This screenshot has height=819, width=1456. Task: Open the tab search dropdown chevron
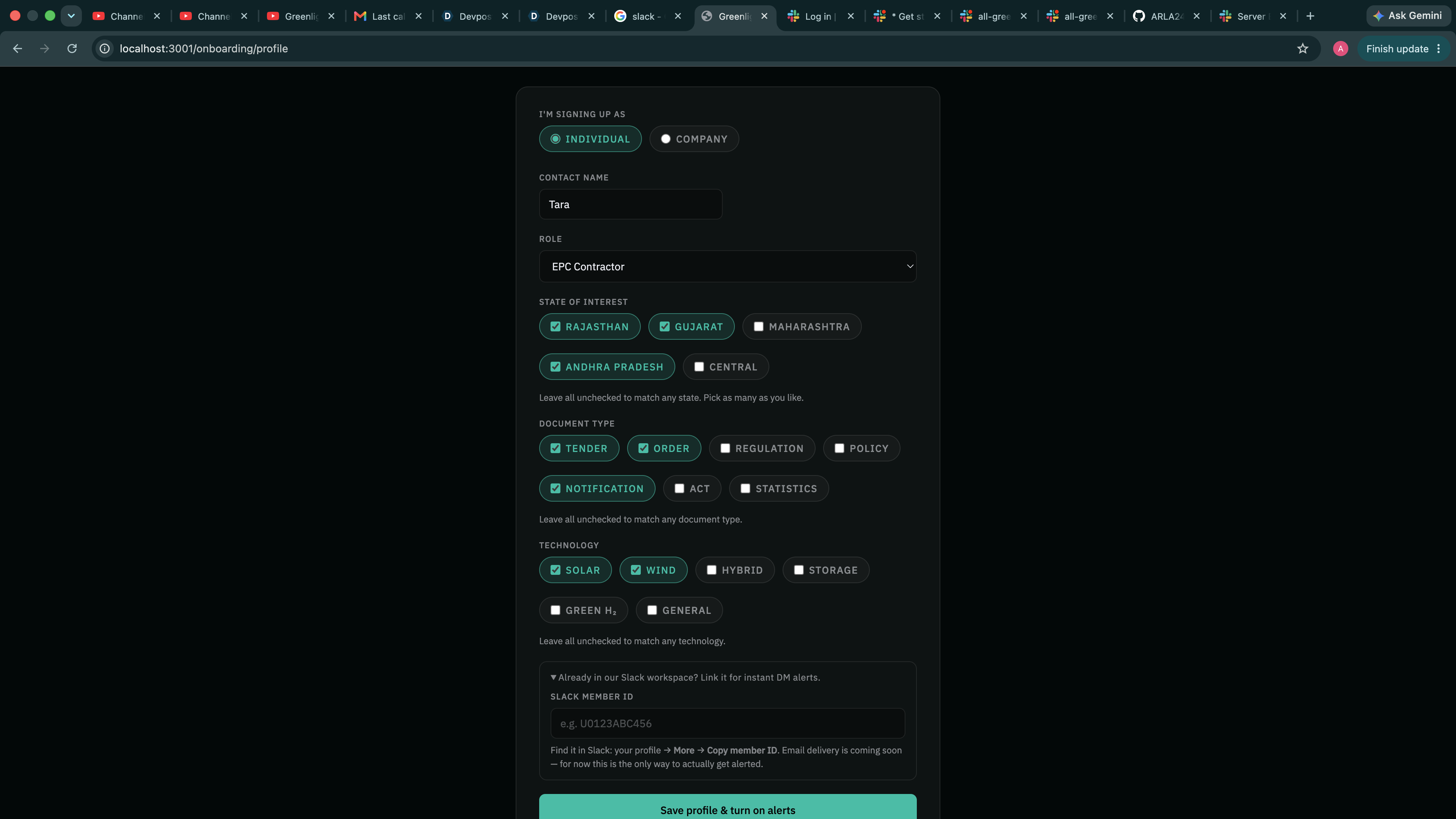[71, 16]
